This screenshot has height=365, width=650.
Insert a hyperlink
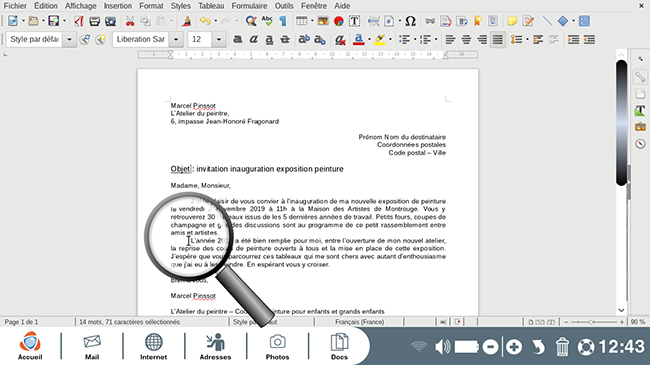[x=430, y=21]
